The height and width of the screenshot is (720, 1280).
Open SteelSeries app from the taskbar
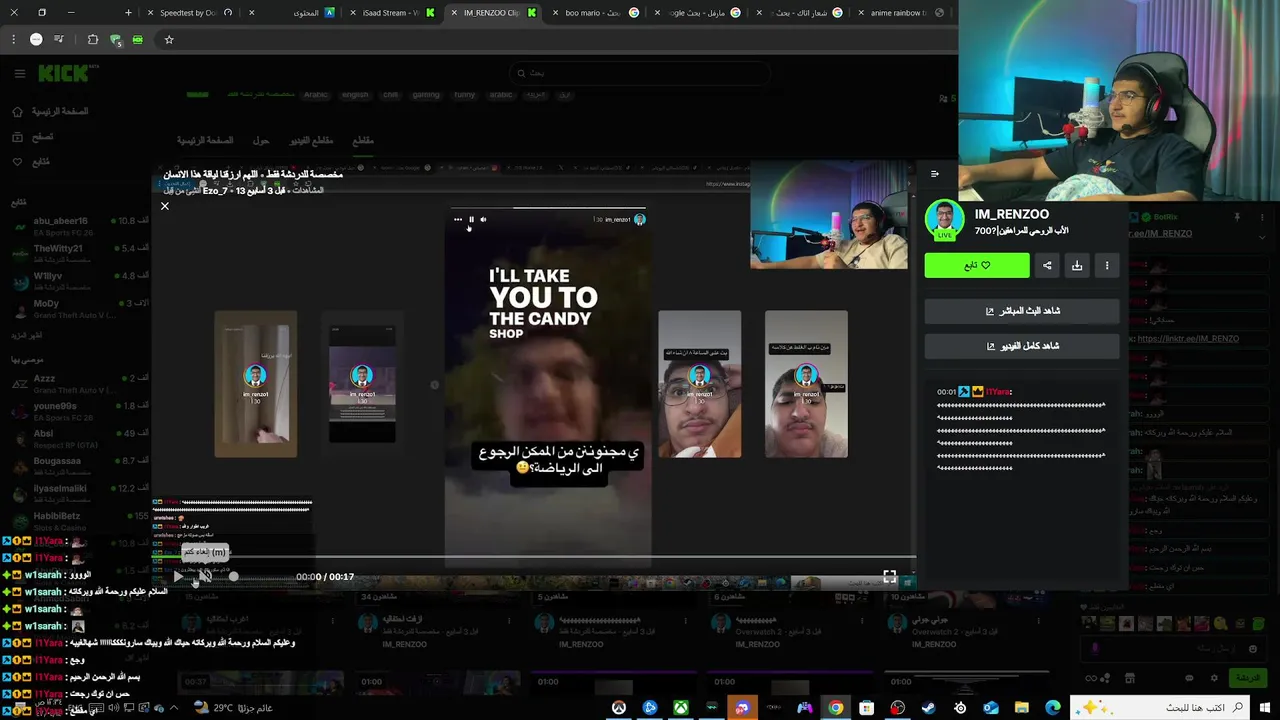pos(960,708)
